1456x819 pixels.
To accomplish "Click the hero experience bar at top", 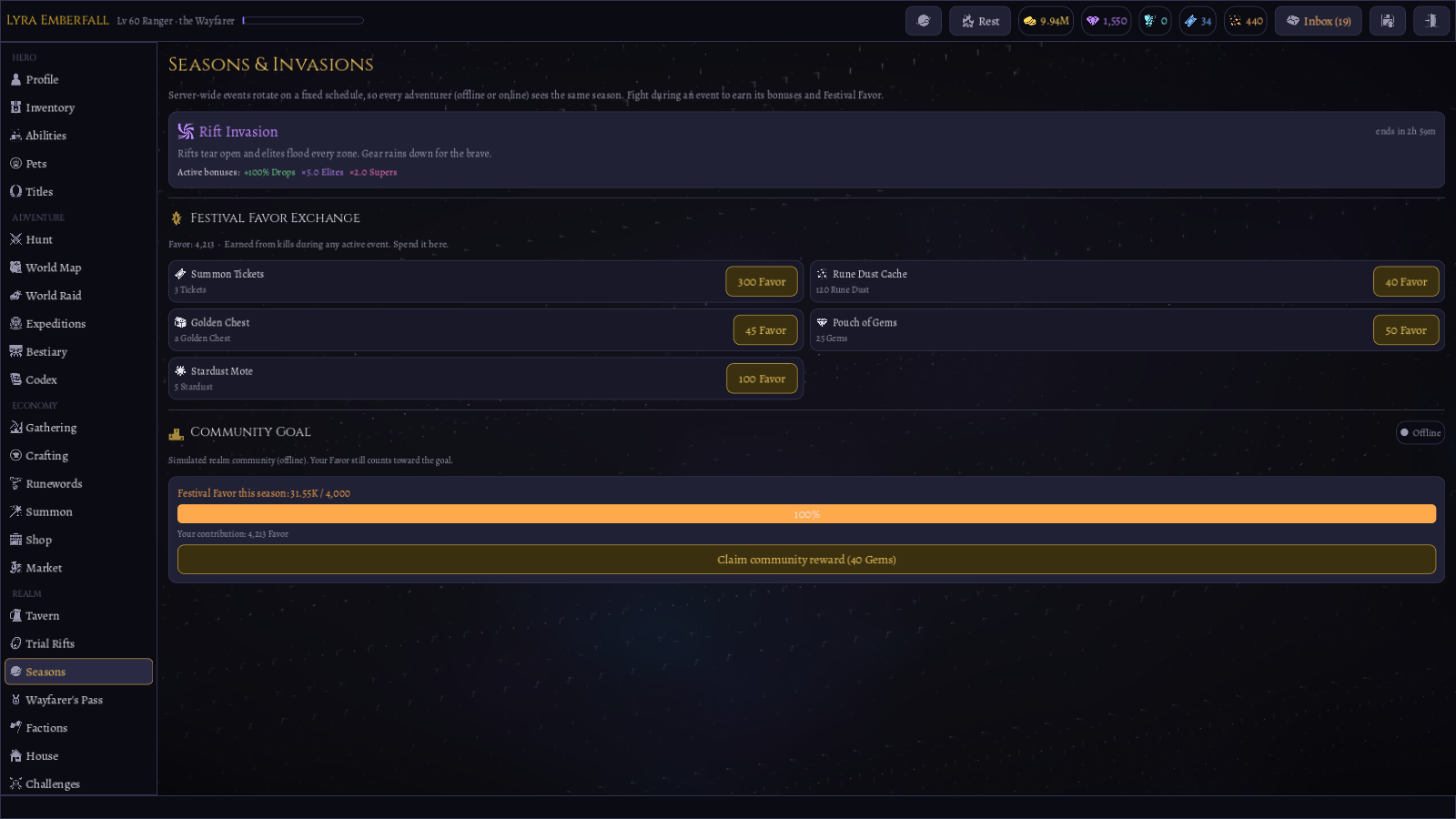I will (303, 21).
